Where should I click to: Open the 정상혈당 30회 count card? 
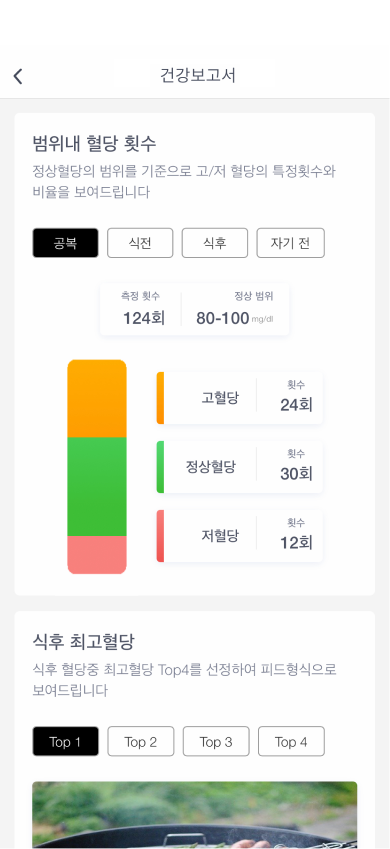coord(239,467)
